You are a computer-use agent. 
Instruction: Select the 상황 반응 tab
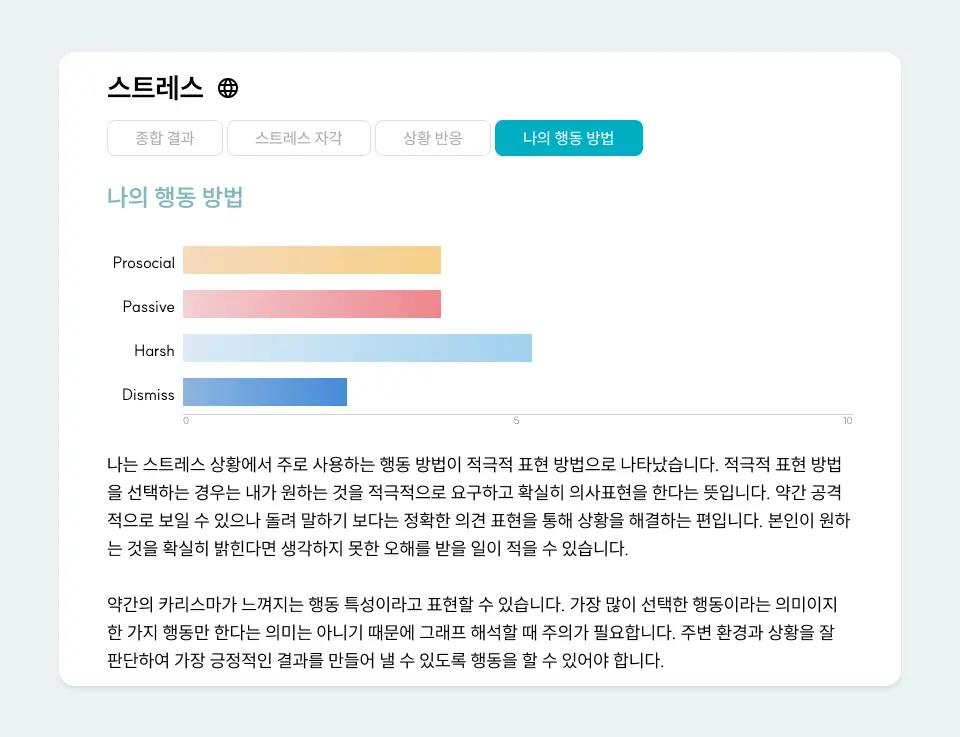coord(433,138)
